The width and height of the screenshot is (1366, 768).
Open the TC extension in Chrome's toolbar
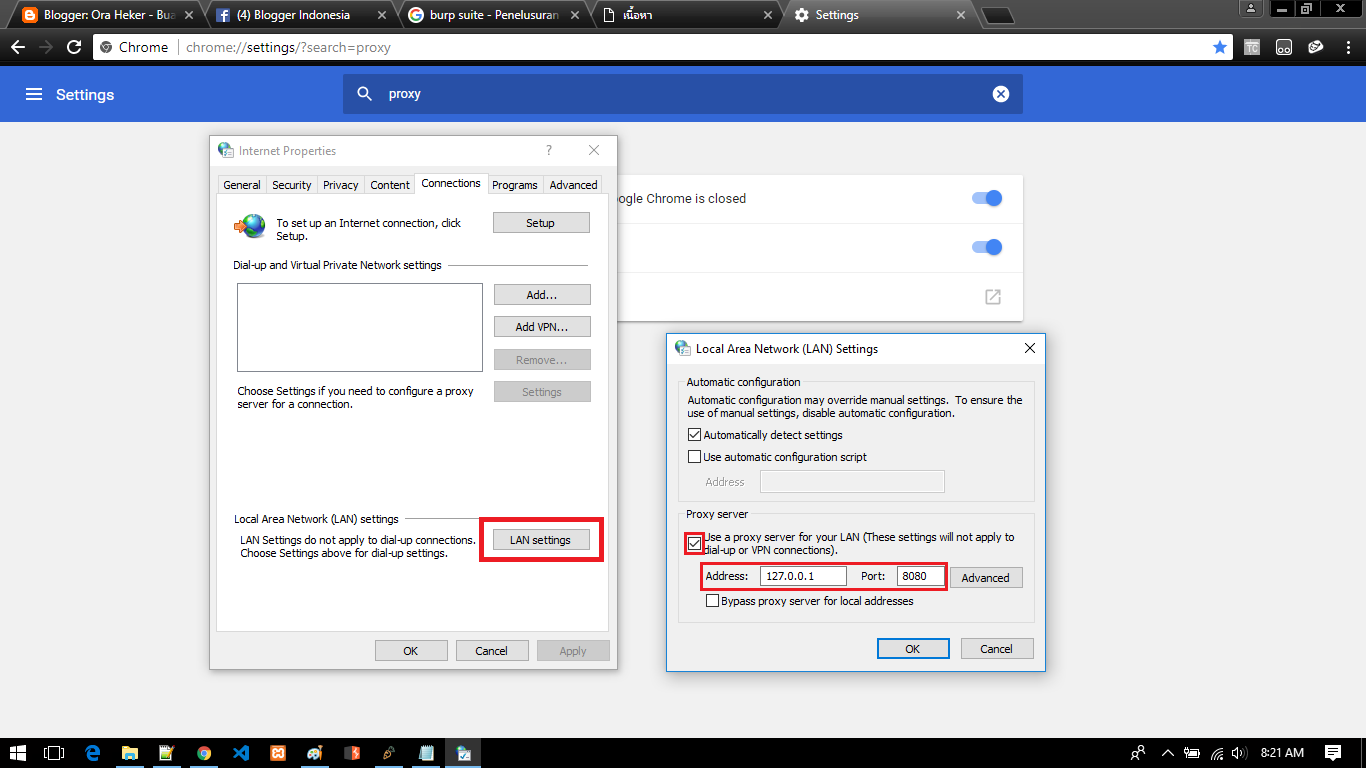[1252, 46]
